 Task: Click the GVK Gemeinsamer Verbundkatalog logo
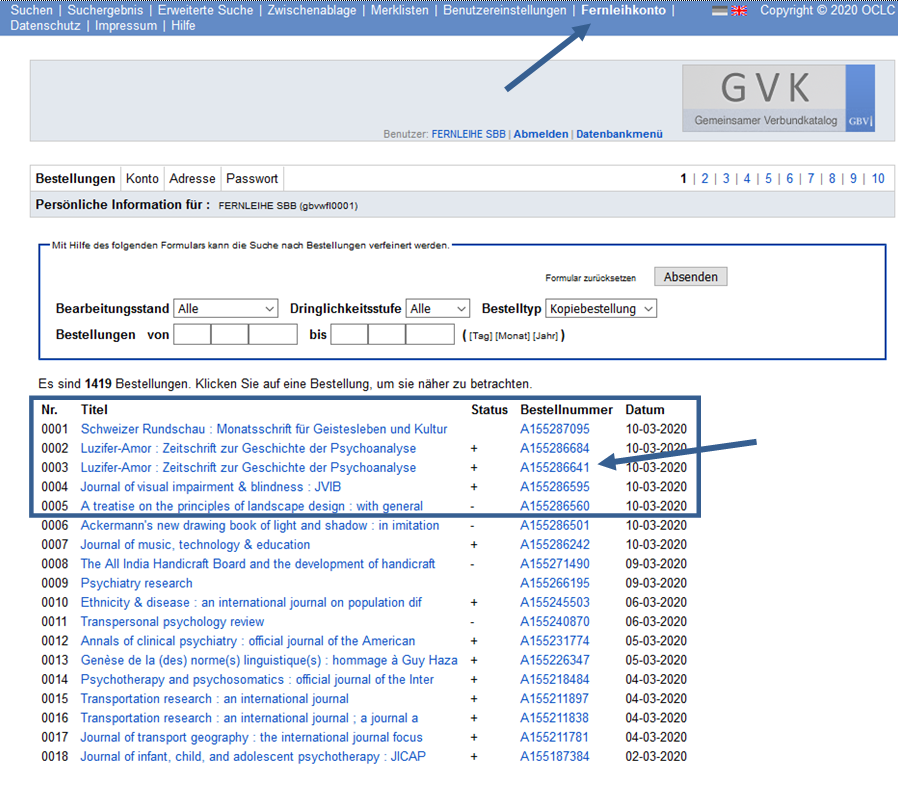[778, 98]
